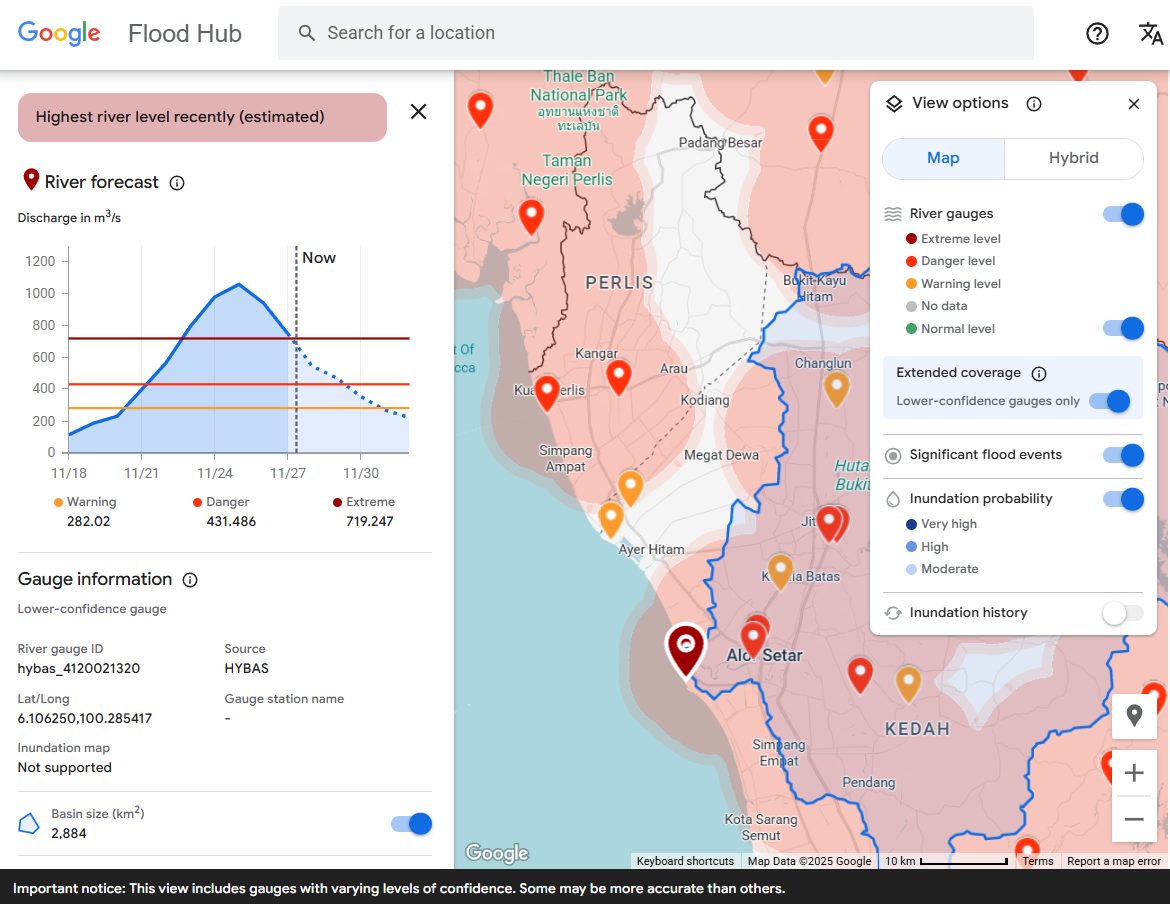1170x904 pixels.
Task: Click the Search for a location field
Action: (x=655, y=33)
